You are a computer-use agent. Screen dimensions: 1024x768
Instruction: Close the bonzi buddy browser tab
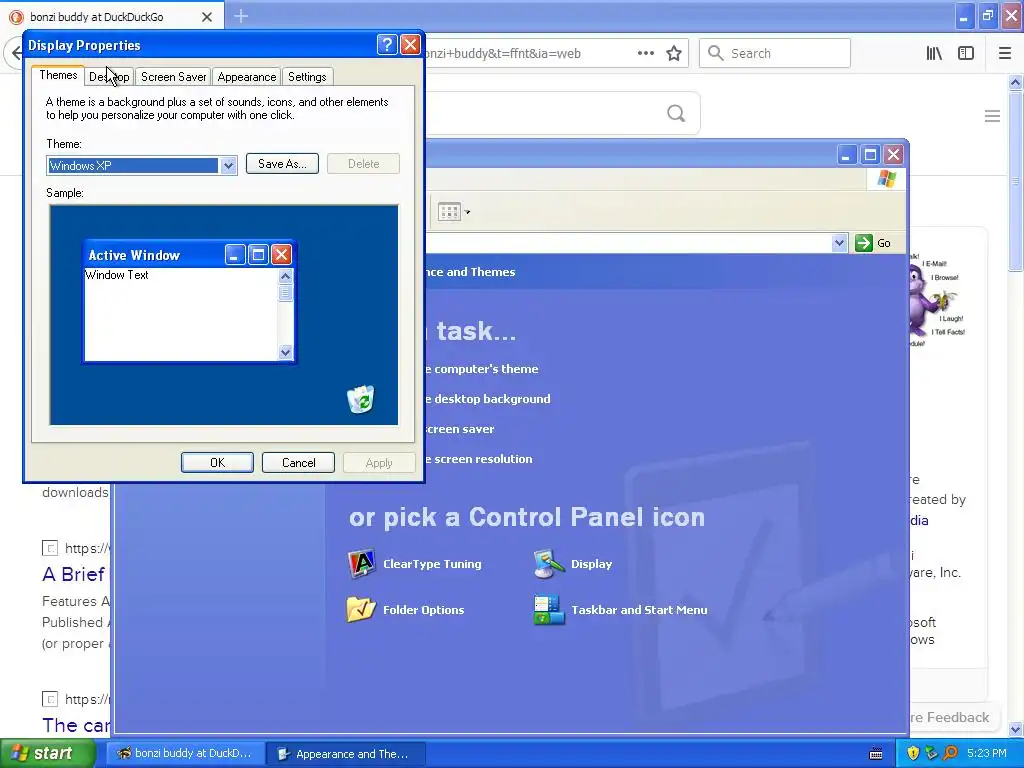[x=207, y=17]
